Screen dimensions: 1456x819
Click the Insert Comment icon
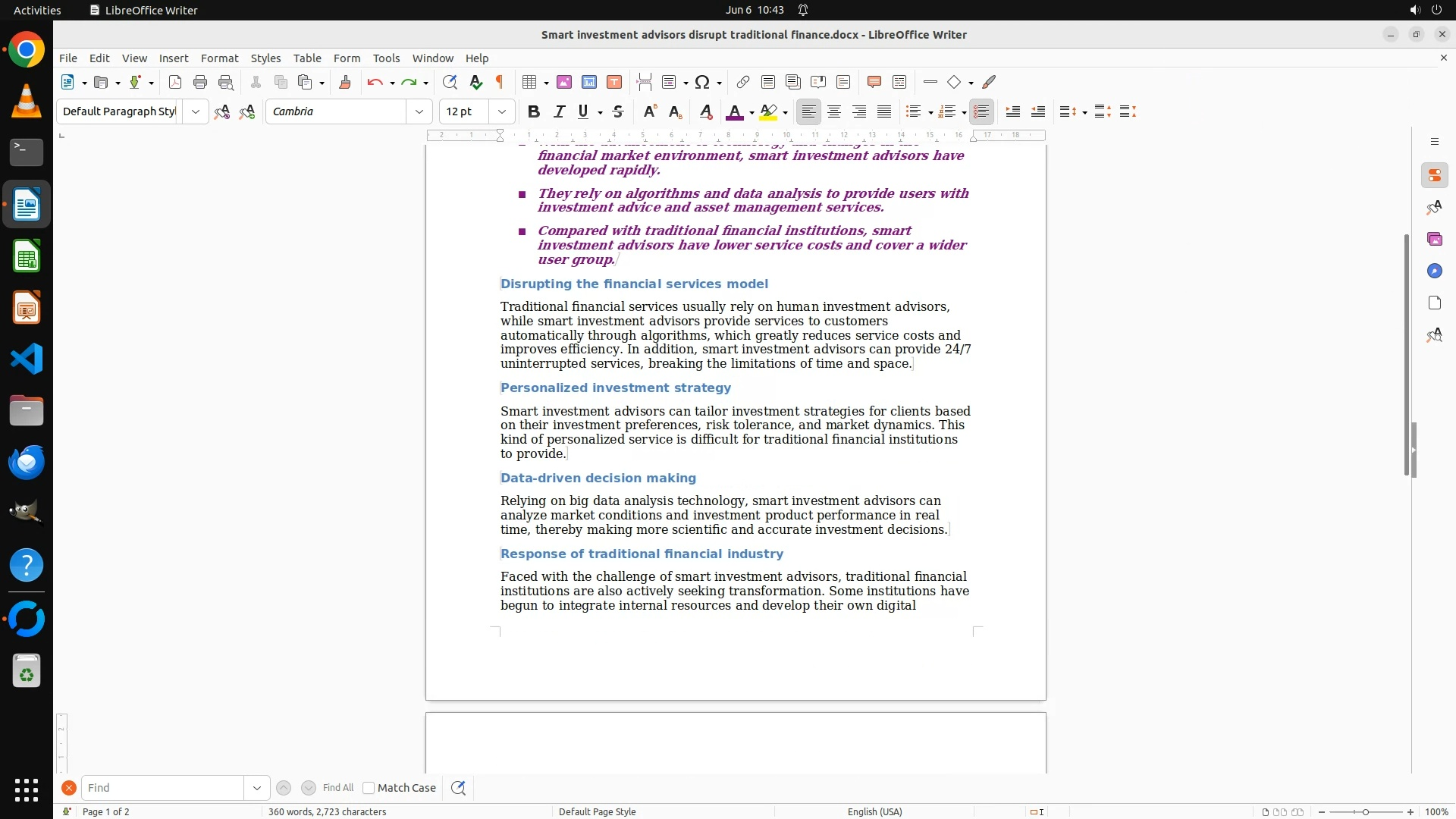tap(874, 82)
